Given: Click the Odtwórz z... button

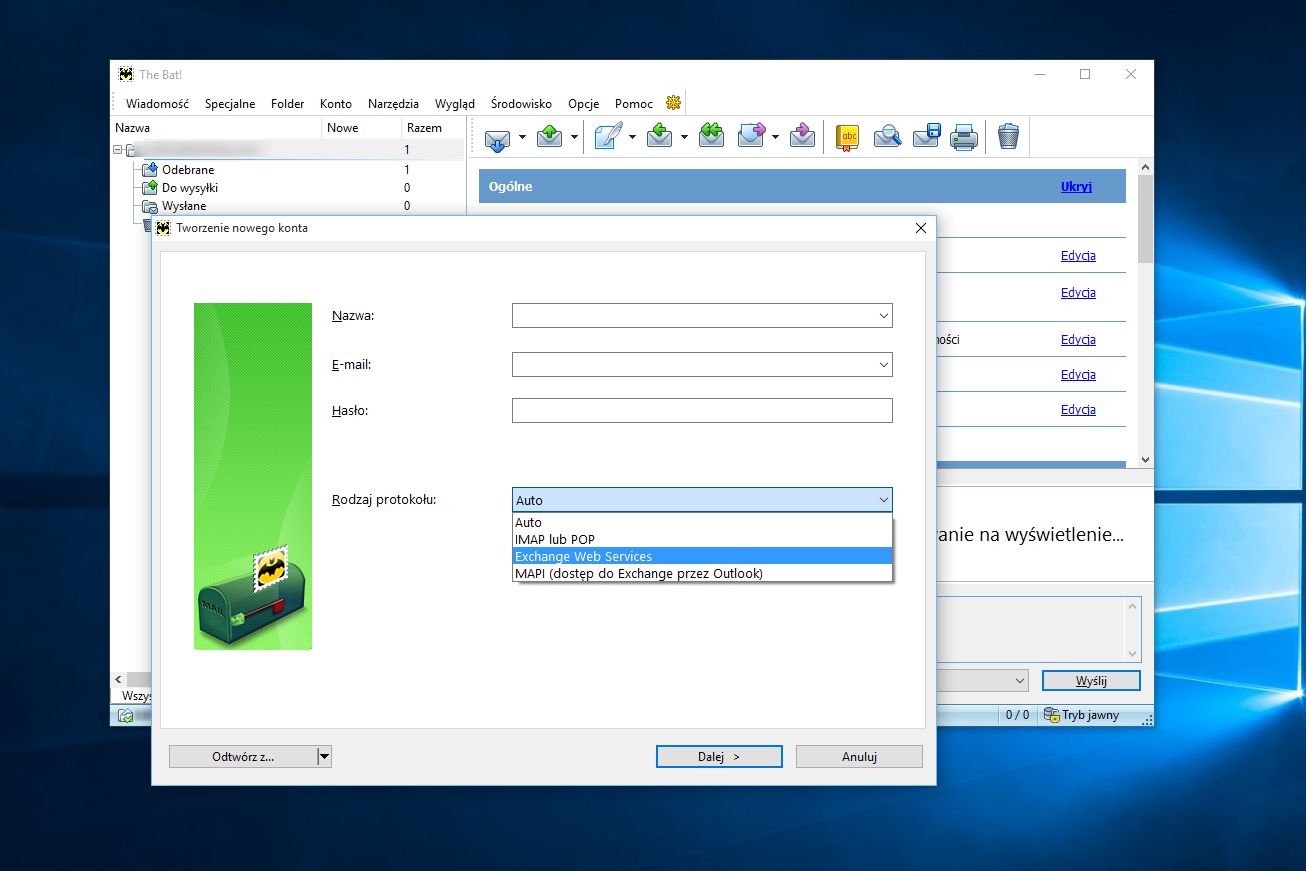Looking at the screenshot, I should click(243, 757).
